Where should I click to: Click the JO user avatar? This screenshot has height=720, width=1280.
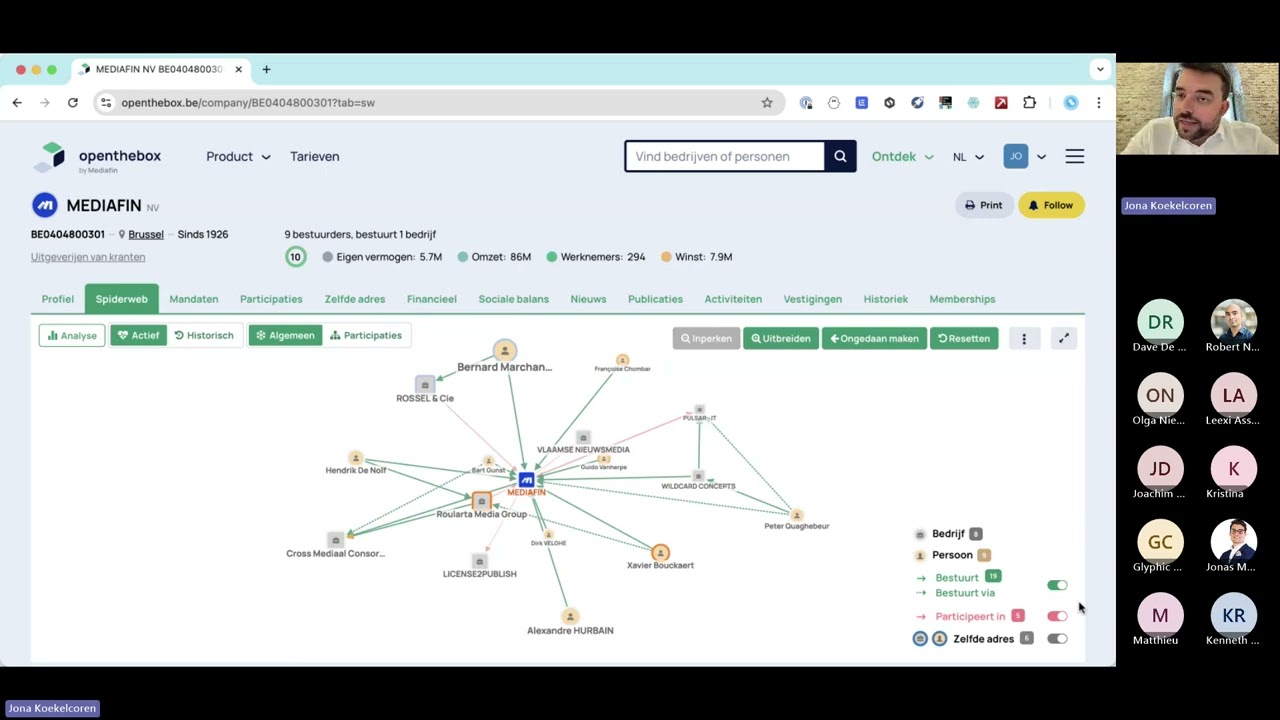tap(1015, 156)
